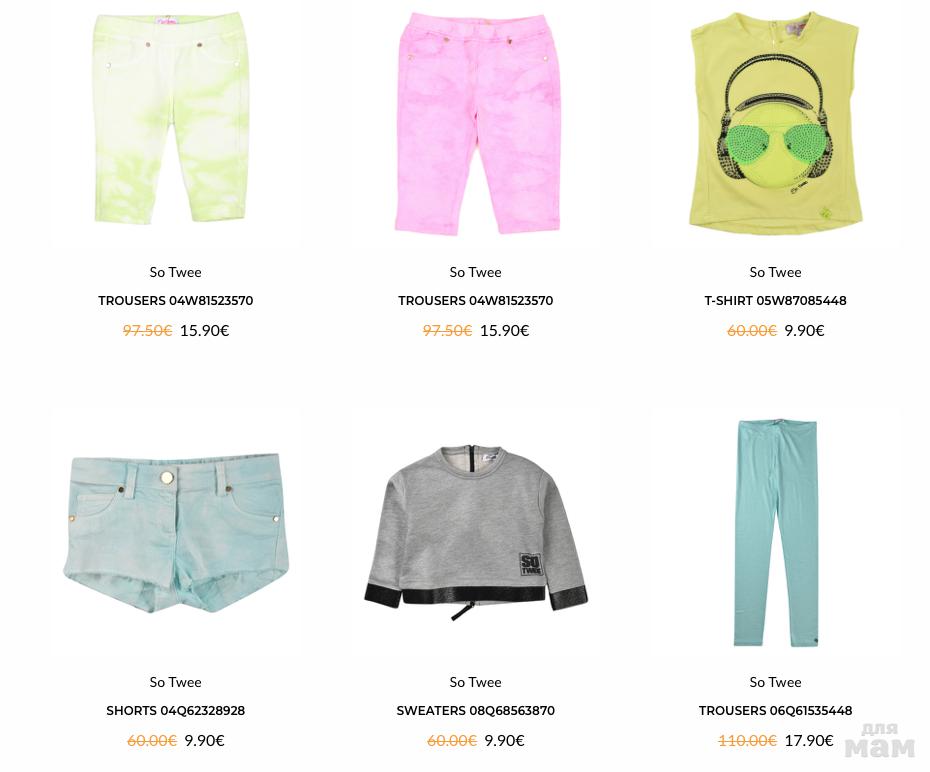930x772 pixels.
Task: Click So Twee brand above the shorts title
Action: [176, 682]
